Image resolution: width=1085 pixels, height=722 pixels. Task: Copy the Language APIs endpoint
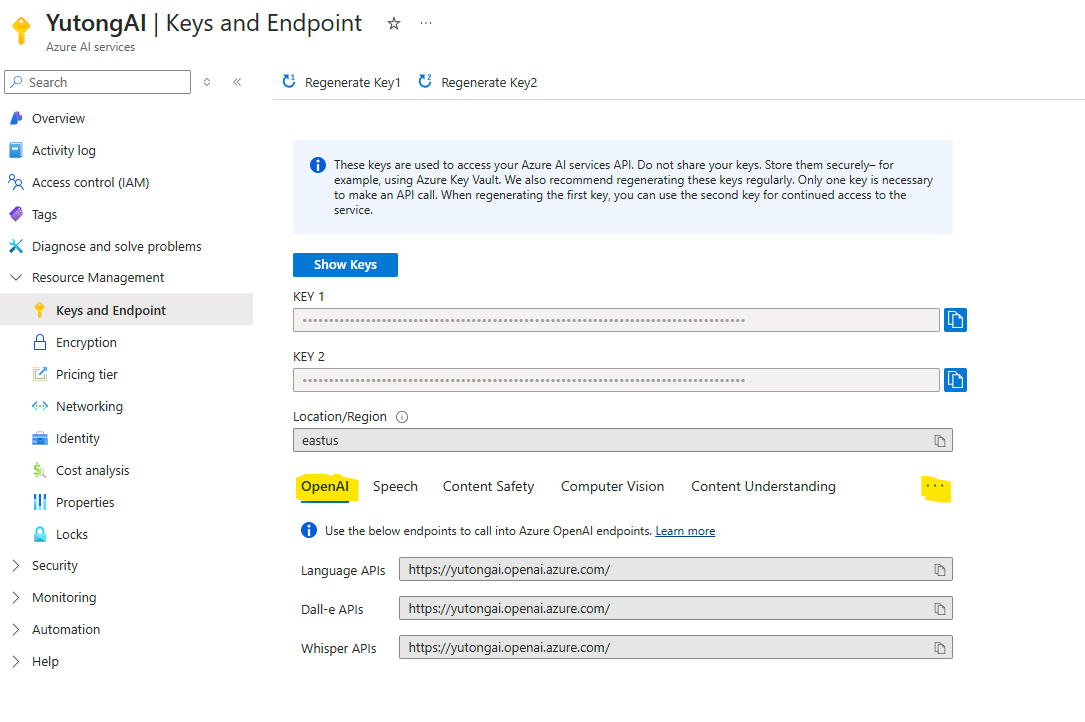[x=940, y=570]
